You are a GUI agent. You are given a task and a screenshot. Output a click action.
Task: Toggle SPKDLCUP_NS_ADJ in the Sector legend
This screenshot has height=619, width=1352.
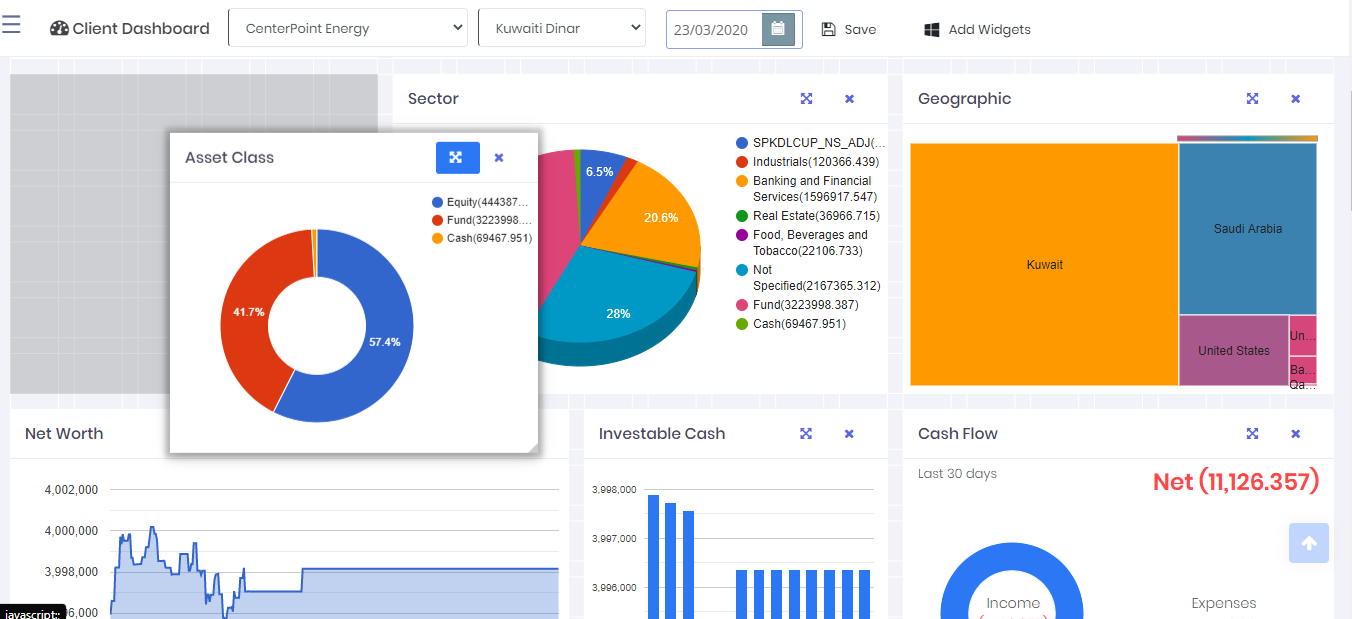click(811, 143)
